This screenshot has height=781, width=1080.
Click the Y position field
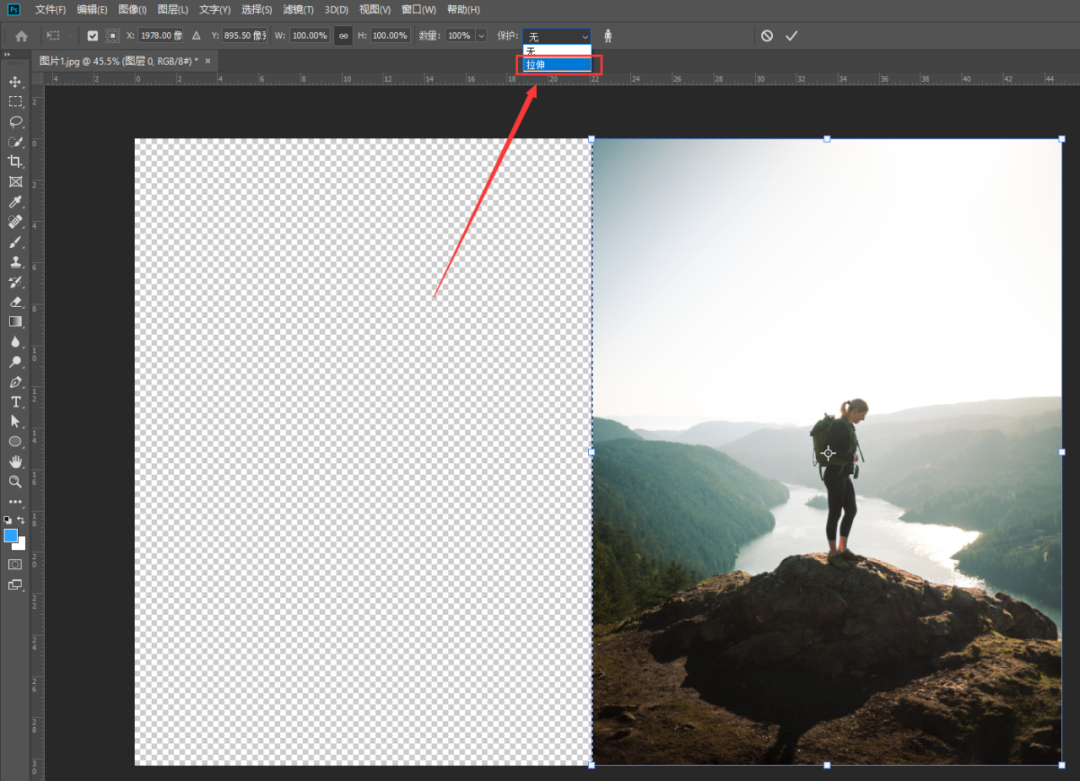pyautogui.click(x=245, y=36)
